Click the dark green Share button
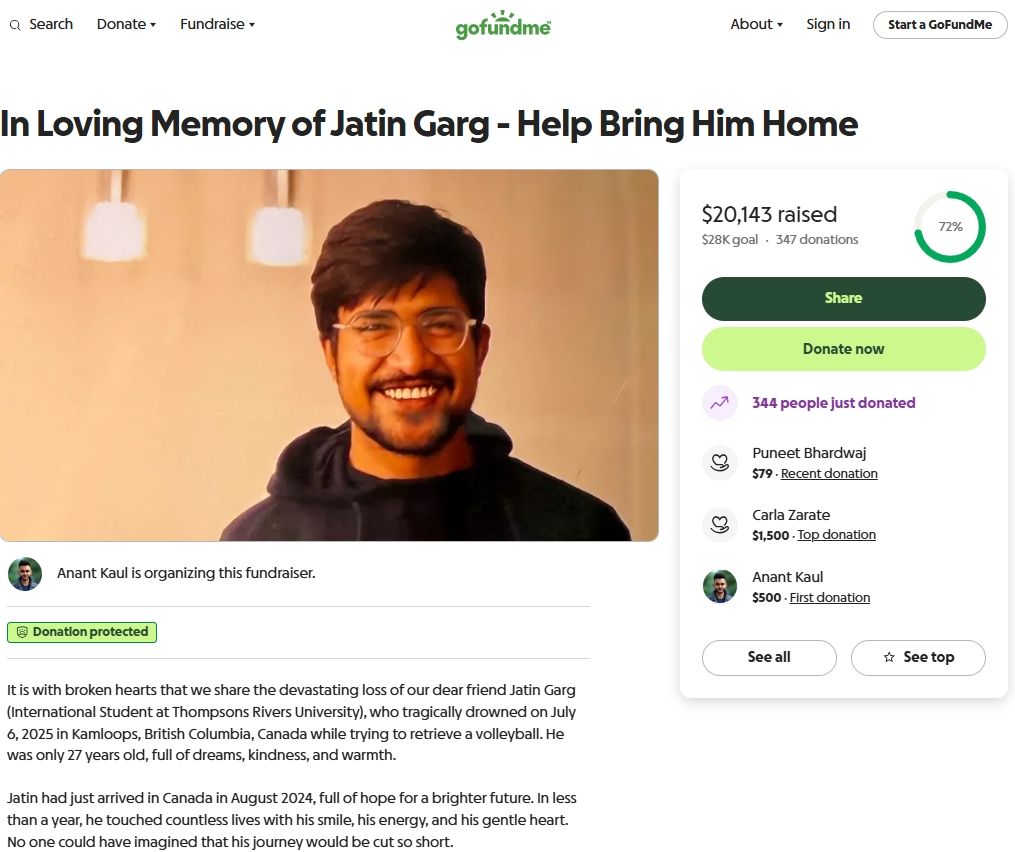The height and width of the screenshot is (852, 1015). pos(843,298)
